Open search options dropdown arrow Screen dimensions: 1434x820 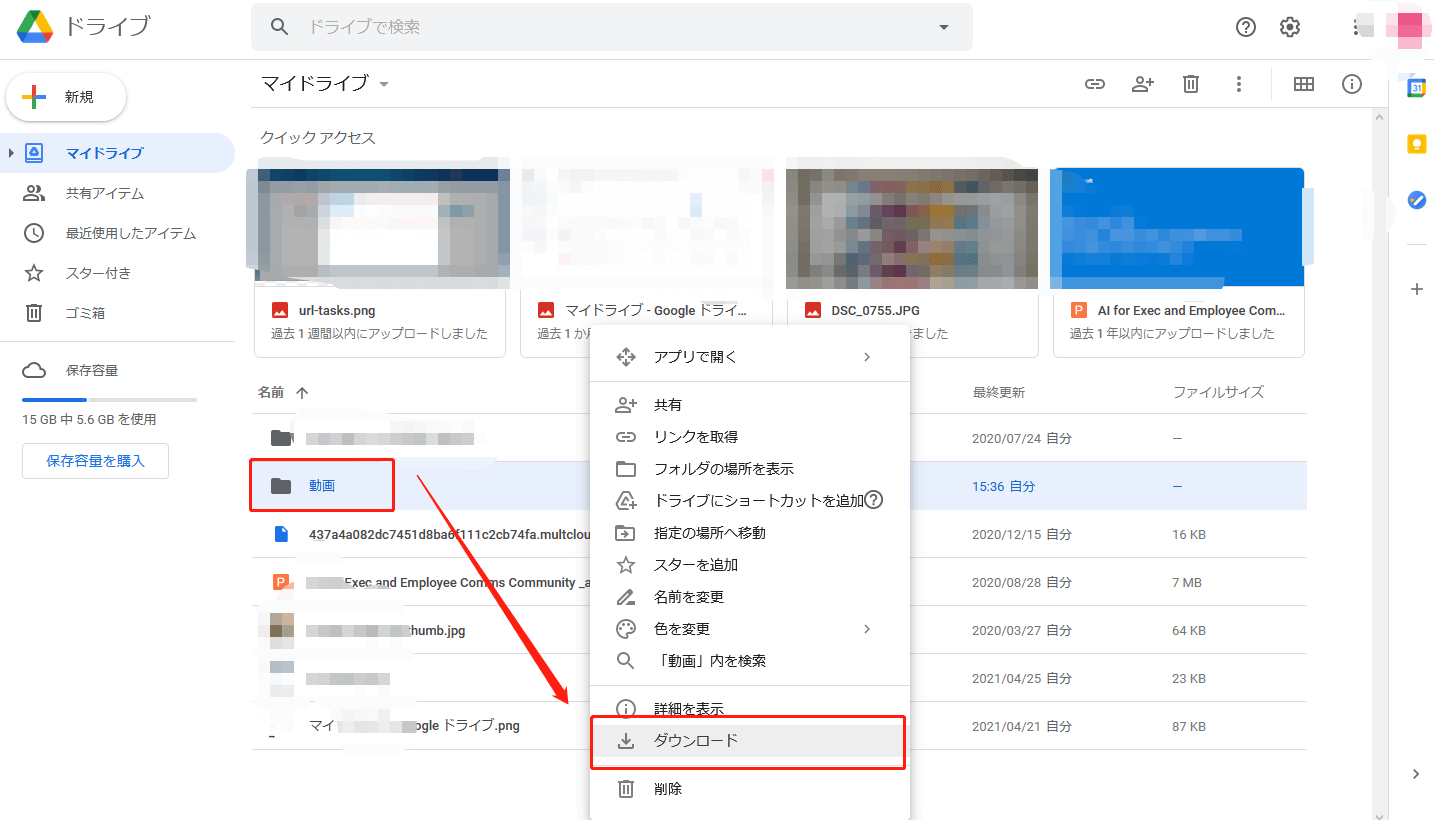tap(944, 27)
